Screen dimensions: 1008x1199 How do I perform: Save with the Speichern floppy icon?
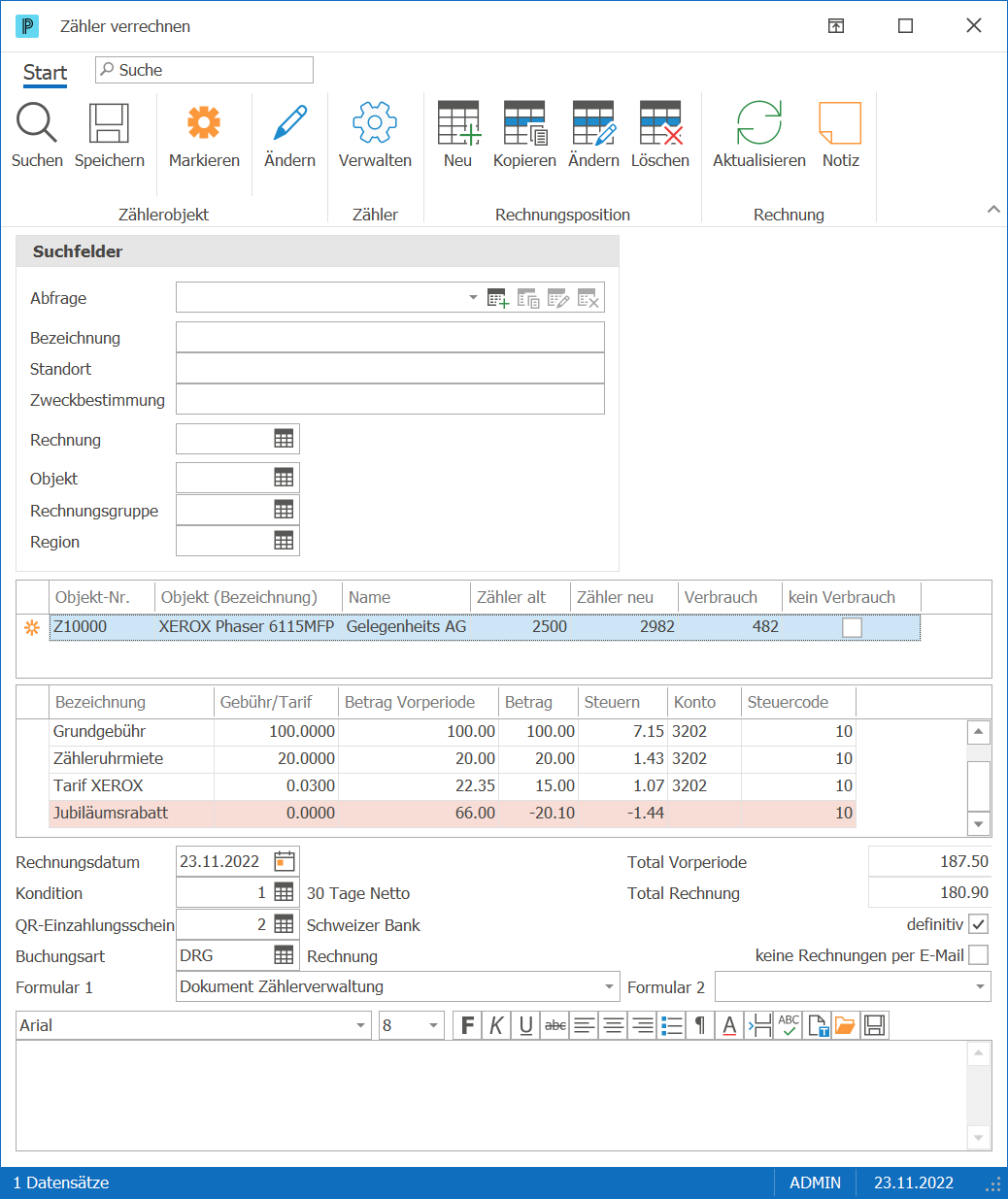point(109,123)
